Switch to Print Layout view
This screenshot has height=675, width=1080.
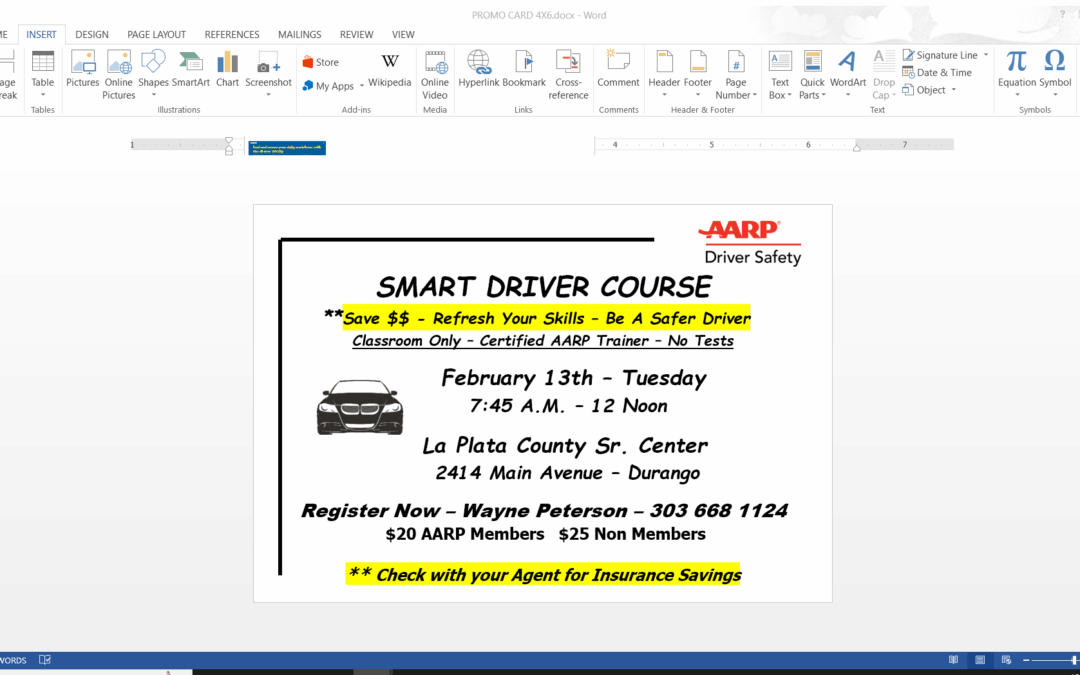tap(980, 660)
